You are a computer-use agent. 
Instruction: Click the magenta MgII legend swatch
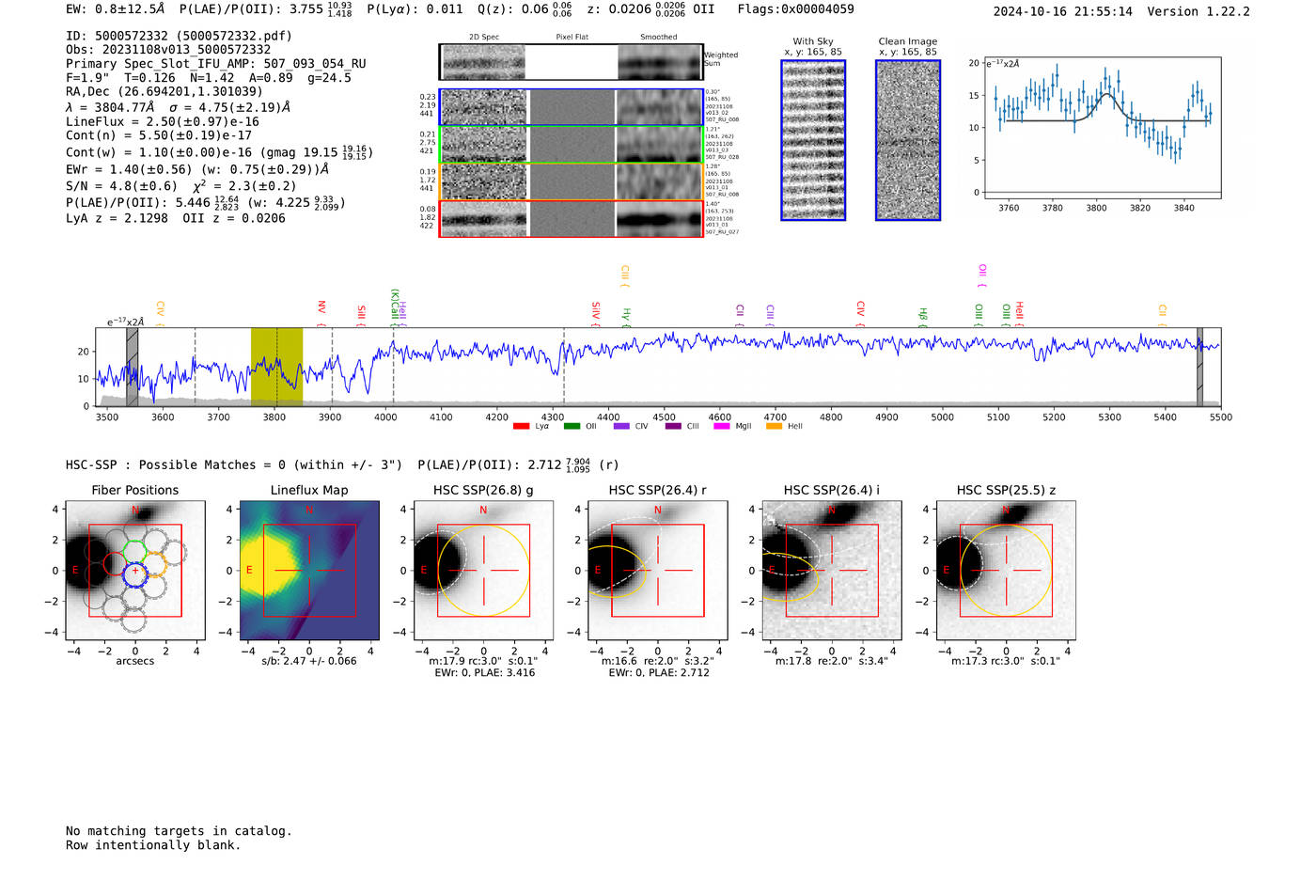(722, 427)
